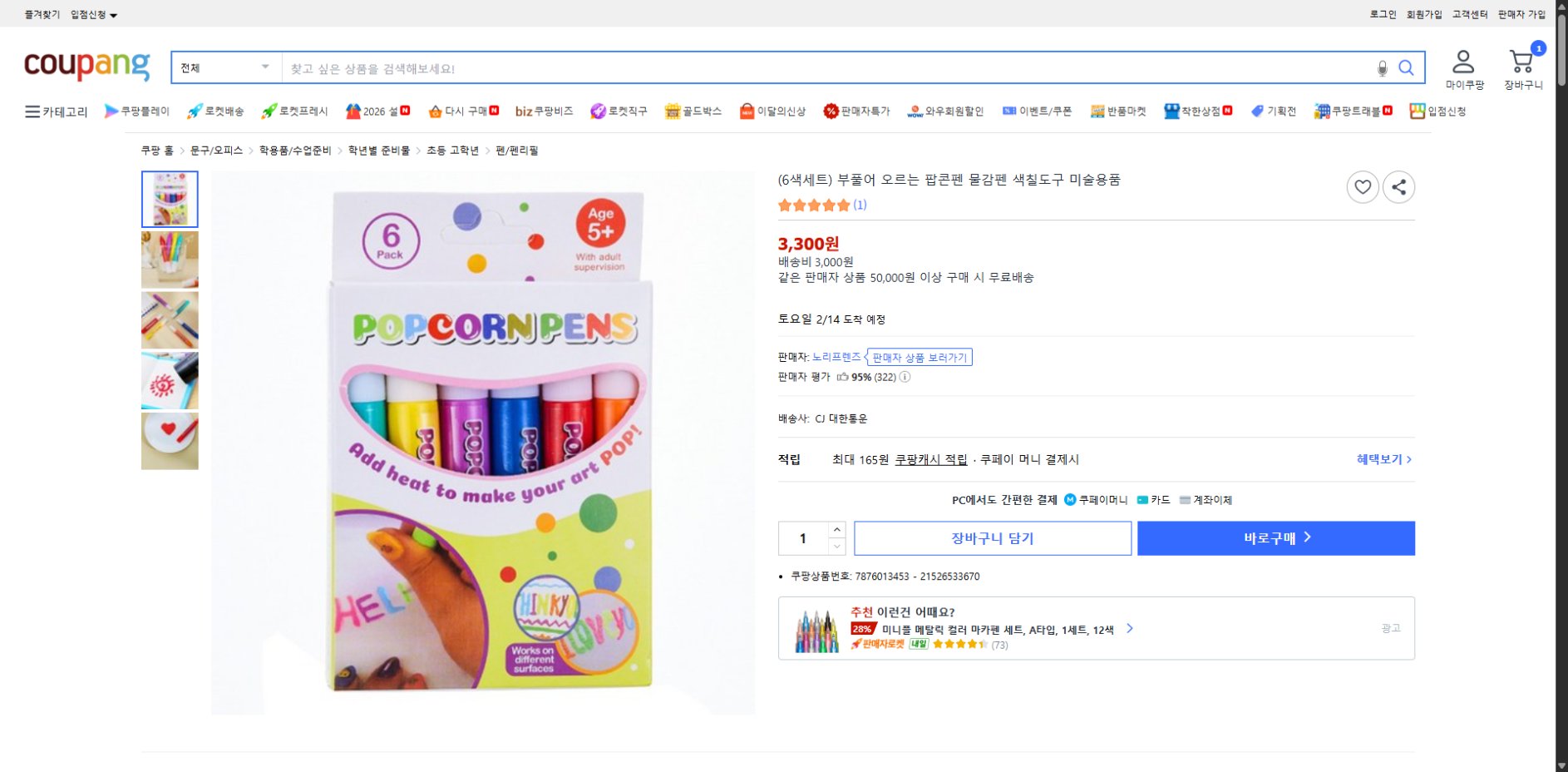Select the second product image thumbnail
Screen dimensions: 1568x772
point(169,260)
